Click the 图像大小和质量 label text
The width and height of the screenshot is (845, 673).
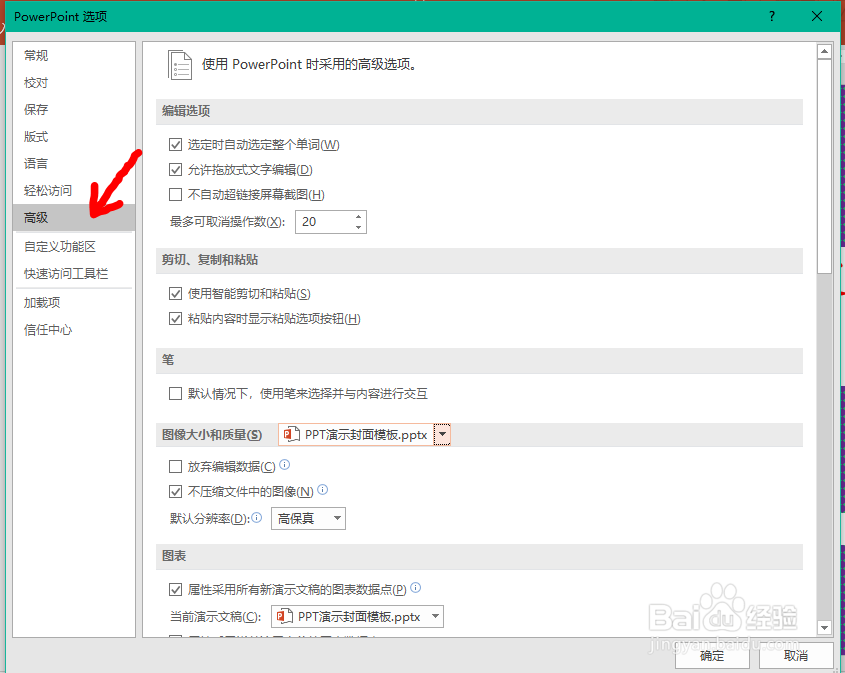tap(212, 435)
